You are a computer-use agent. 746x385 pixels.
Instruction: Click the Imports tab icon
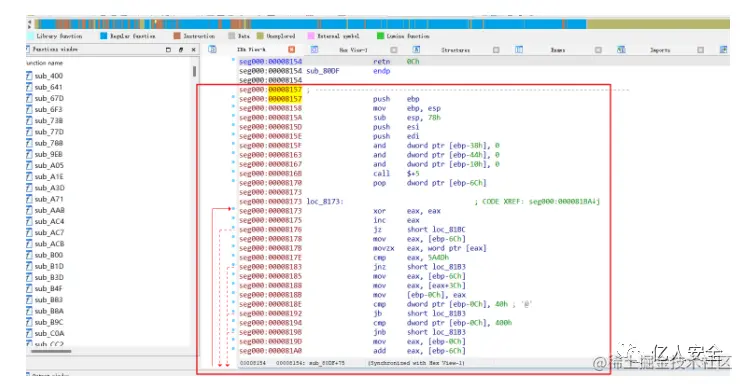621,49
